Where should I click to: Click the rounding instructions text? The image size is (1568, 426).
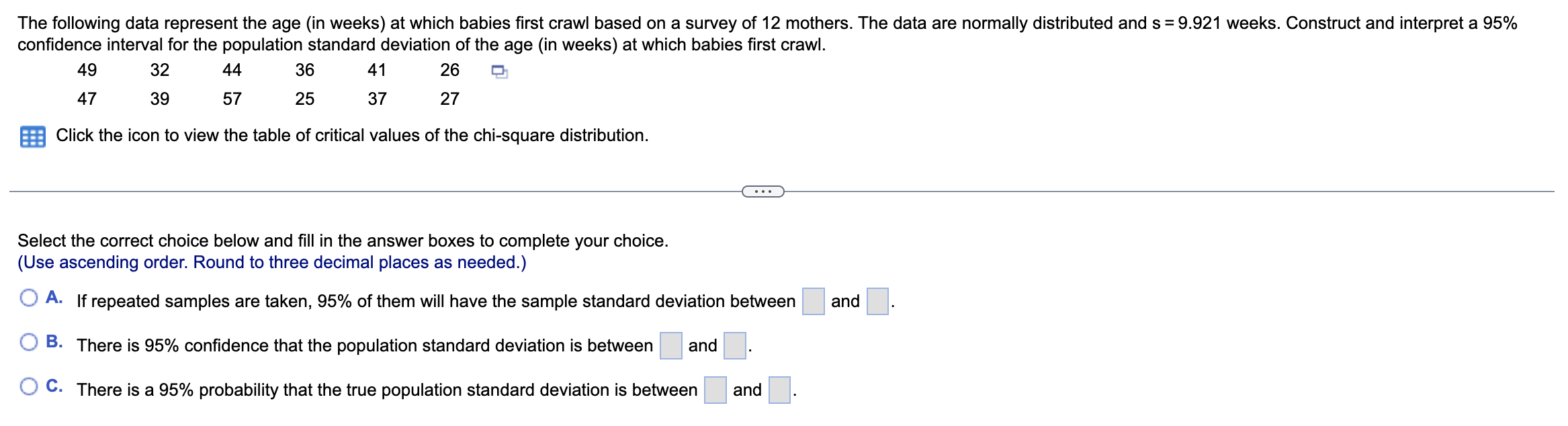(273, 262)
